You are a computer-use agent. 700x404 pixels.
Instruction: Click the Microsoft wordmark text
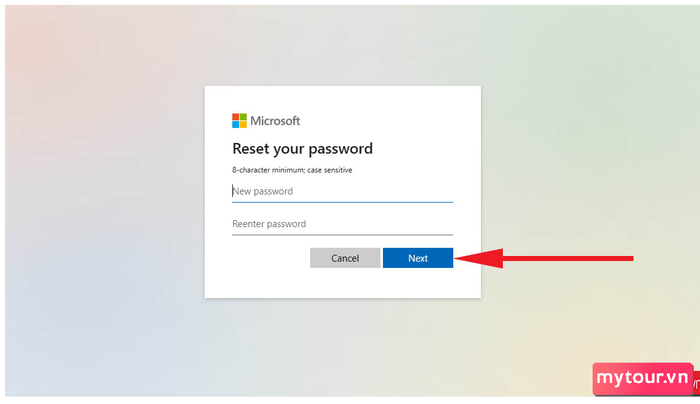click(x=275, y=121)
